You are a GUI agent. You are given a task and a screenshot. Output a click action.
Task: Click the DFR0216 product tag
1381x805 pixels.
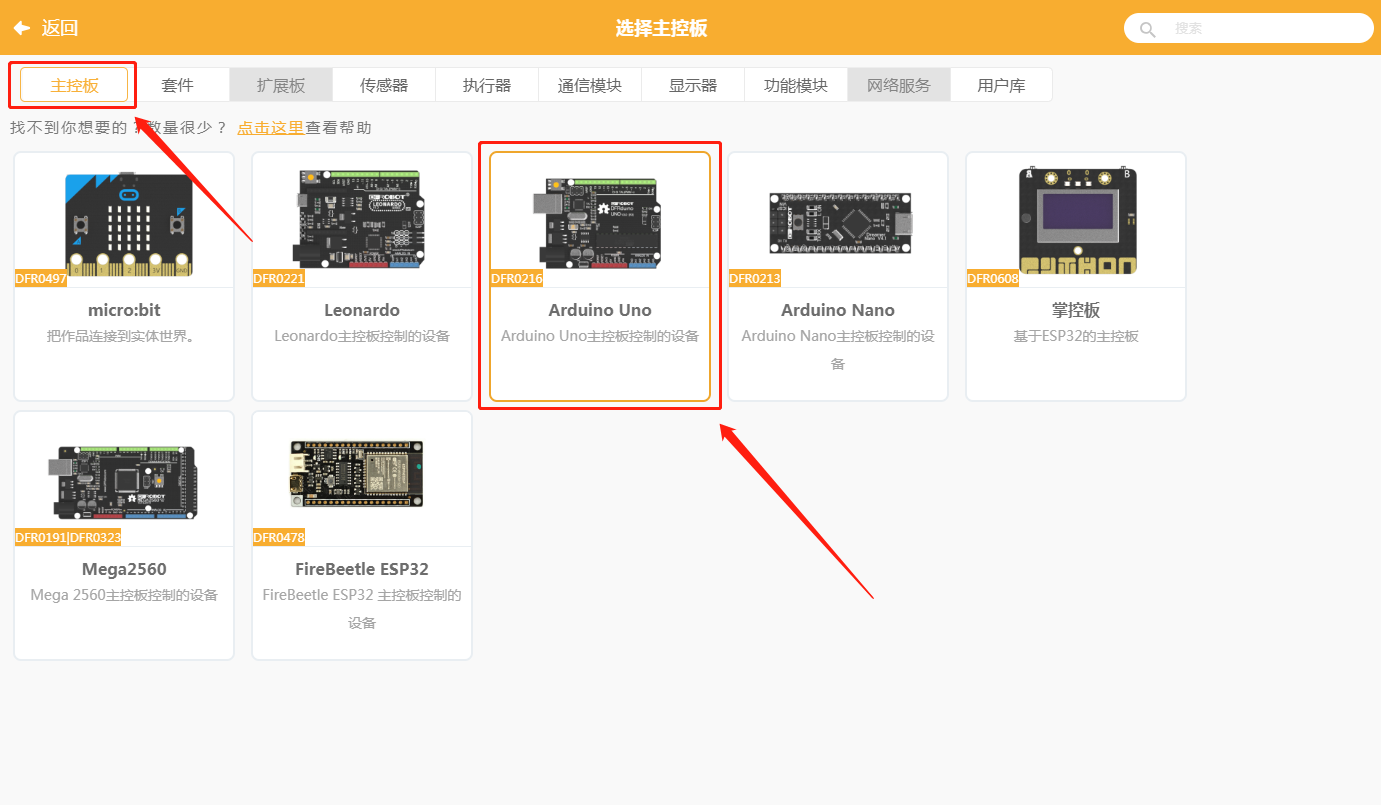click(517, 278)
